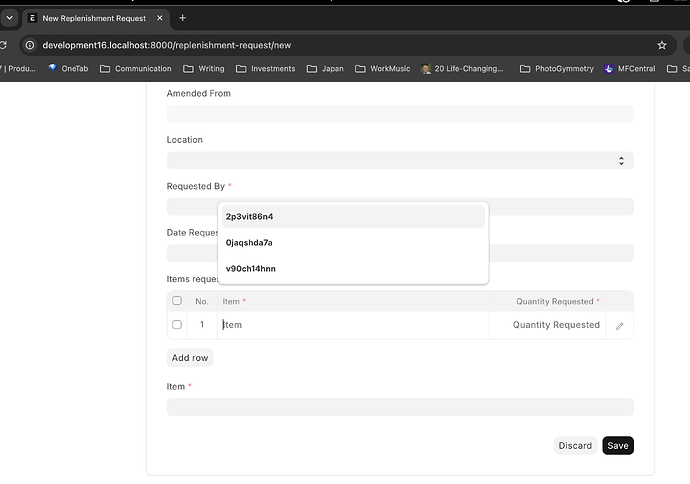Discard the replenishment request

(x=575, y=446)
